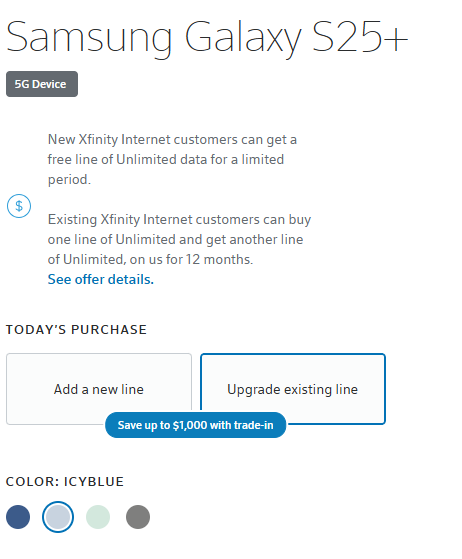Image resolution: width=462 pixels, height=559 pixels.
Task: Click the Save up to $1,000 trade-in badge
Action: coord(195,425)
